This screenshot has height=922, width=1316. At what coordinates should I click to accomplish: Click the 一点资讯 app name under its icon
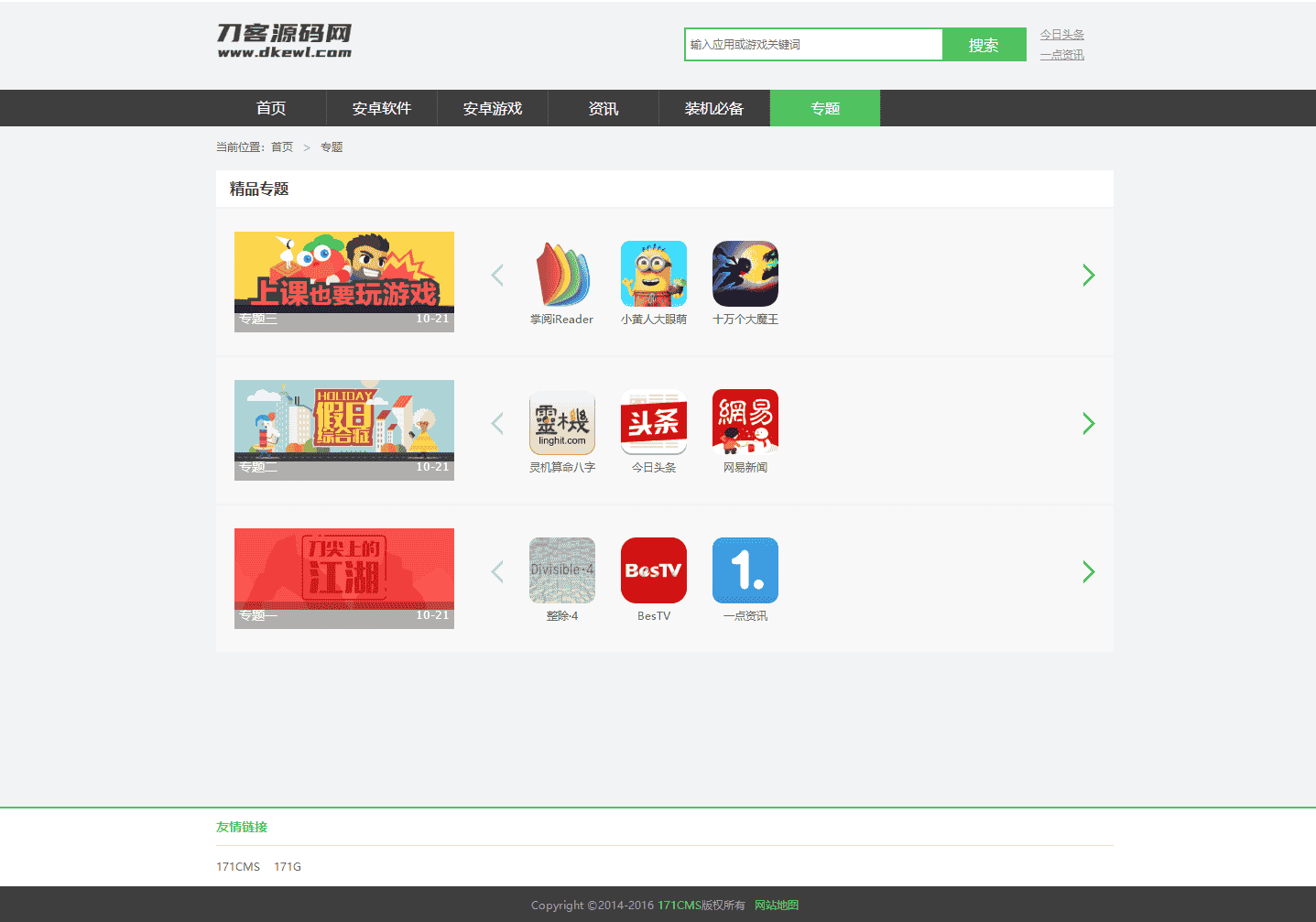pyautogui.click(x=745, y=616)
